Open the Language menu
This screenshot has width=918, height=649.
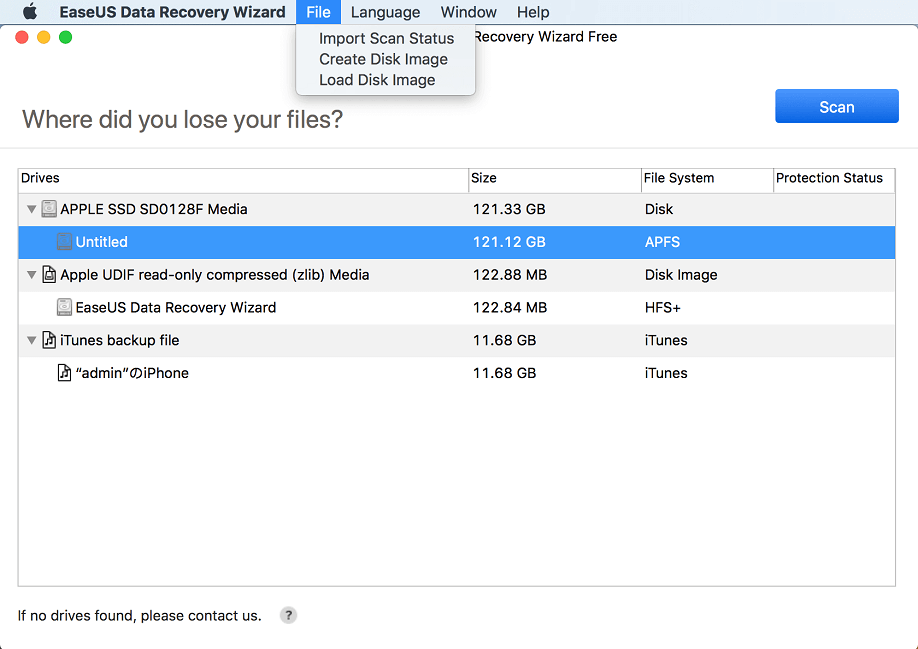pos(385,11)
